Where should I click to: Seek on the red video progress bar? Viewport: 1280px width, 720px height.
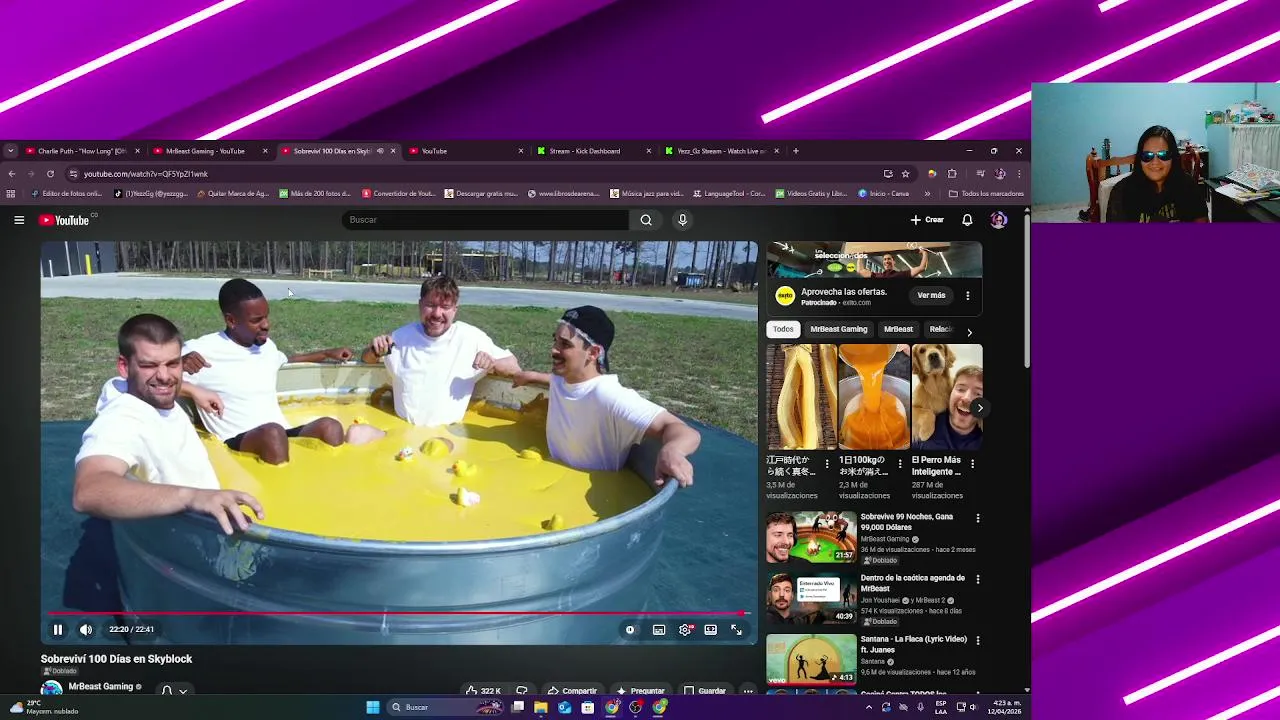coord(398,614)
